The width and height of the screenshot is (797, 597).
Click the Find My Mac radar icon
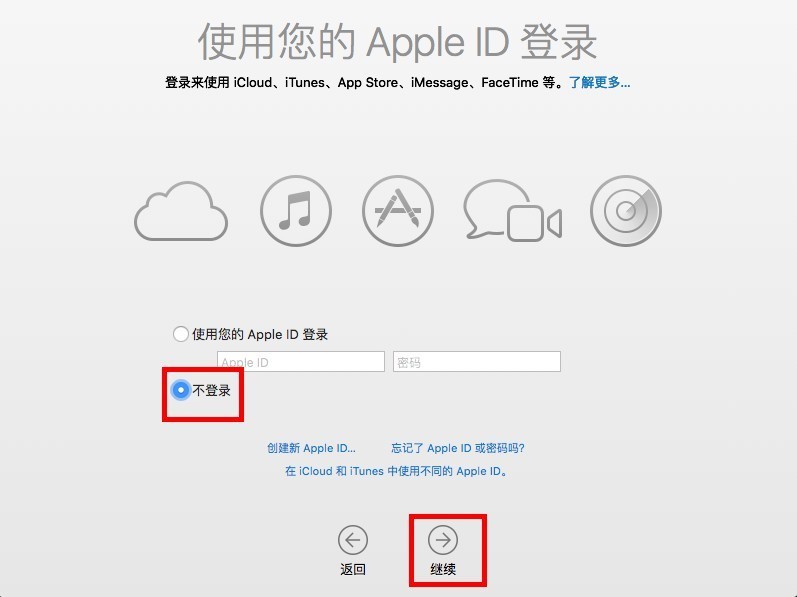[626, 211]
